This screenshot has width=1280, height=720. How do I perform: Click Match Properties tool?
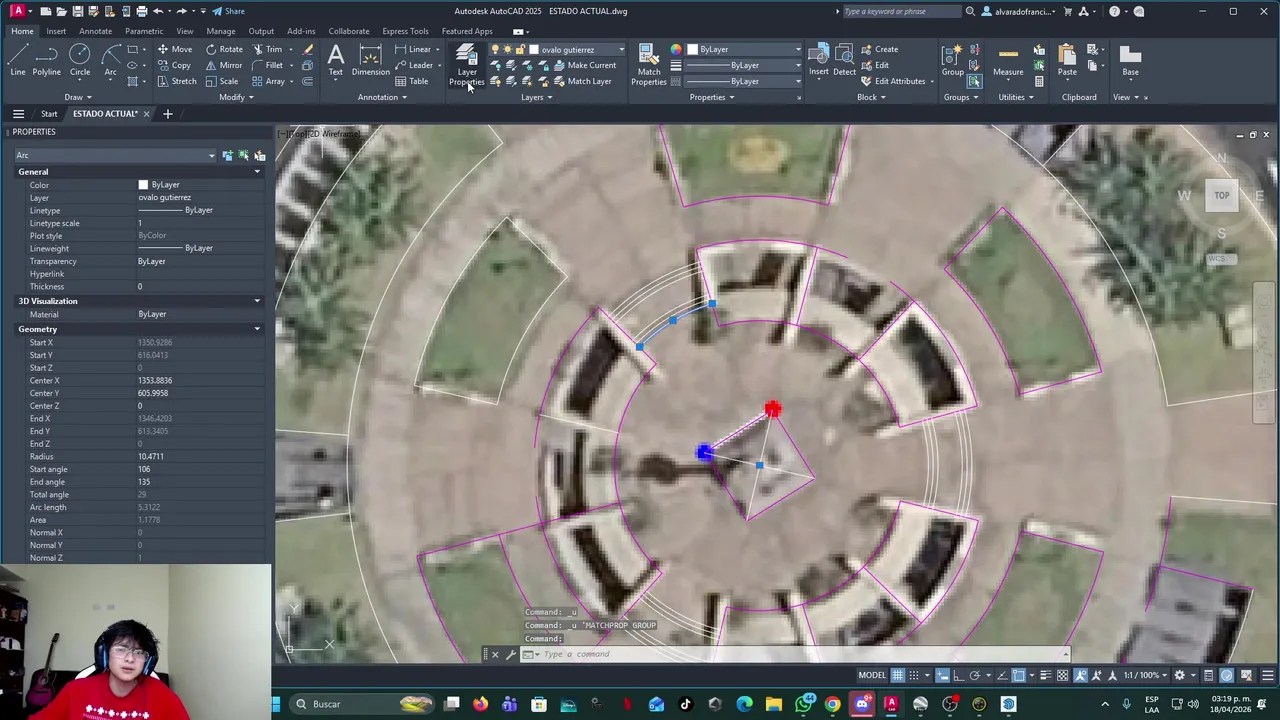click(649, 65)
